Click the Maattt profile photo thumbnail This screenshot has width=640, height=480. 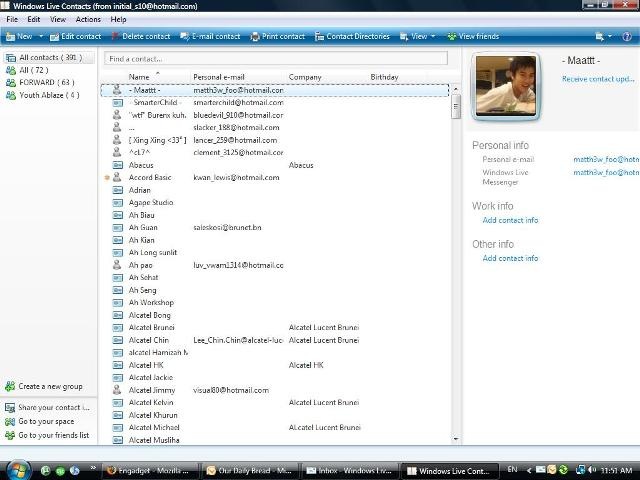pyautogui.click(x=506, y=86)
